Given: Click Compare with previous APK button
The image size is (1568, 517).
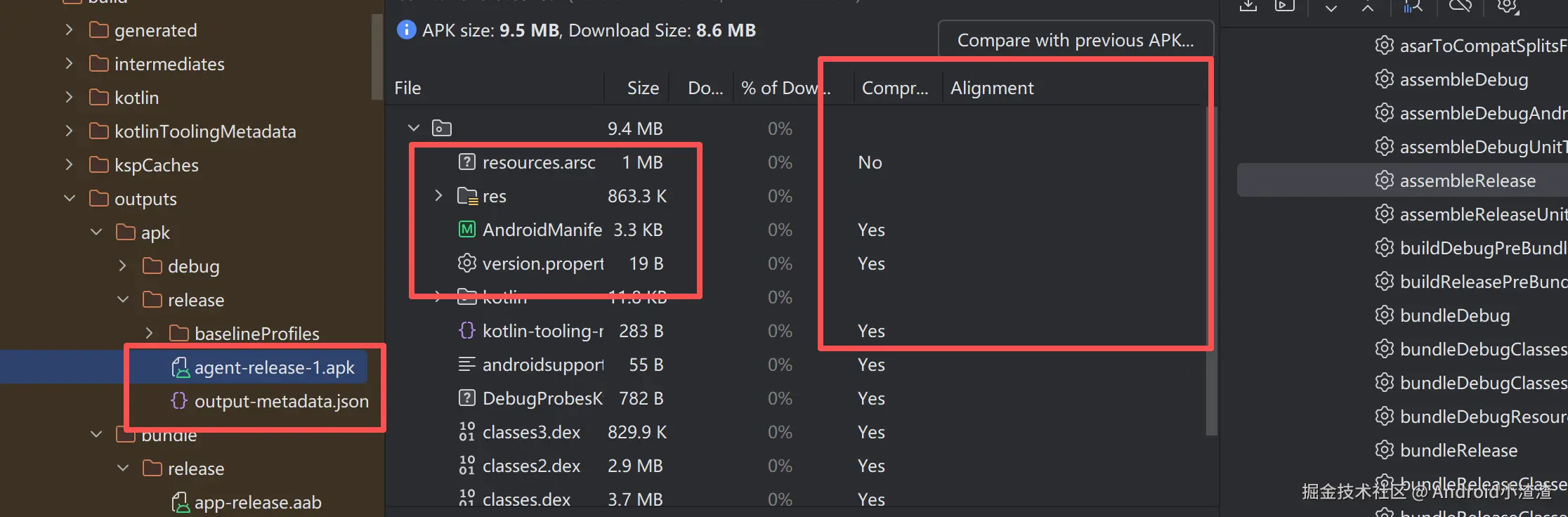Looking at the screenshot, I should (1075, 40).
